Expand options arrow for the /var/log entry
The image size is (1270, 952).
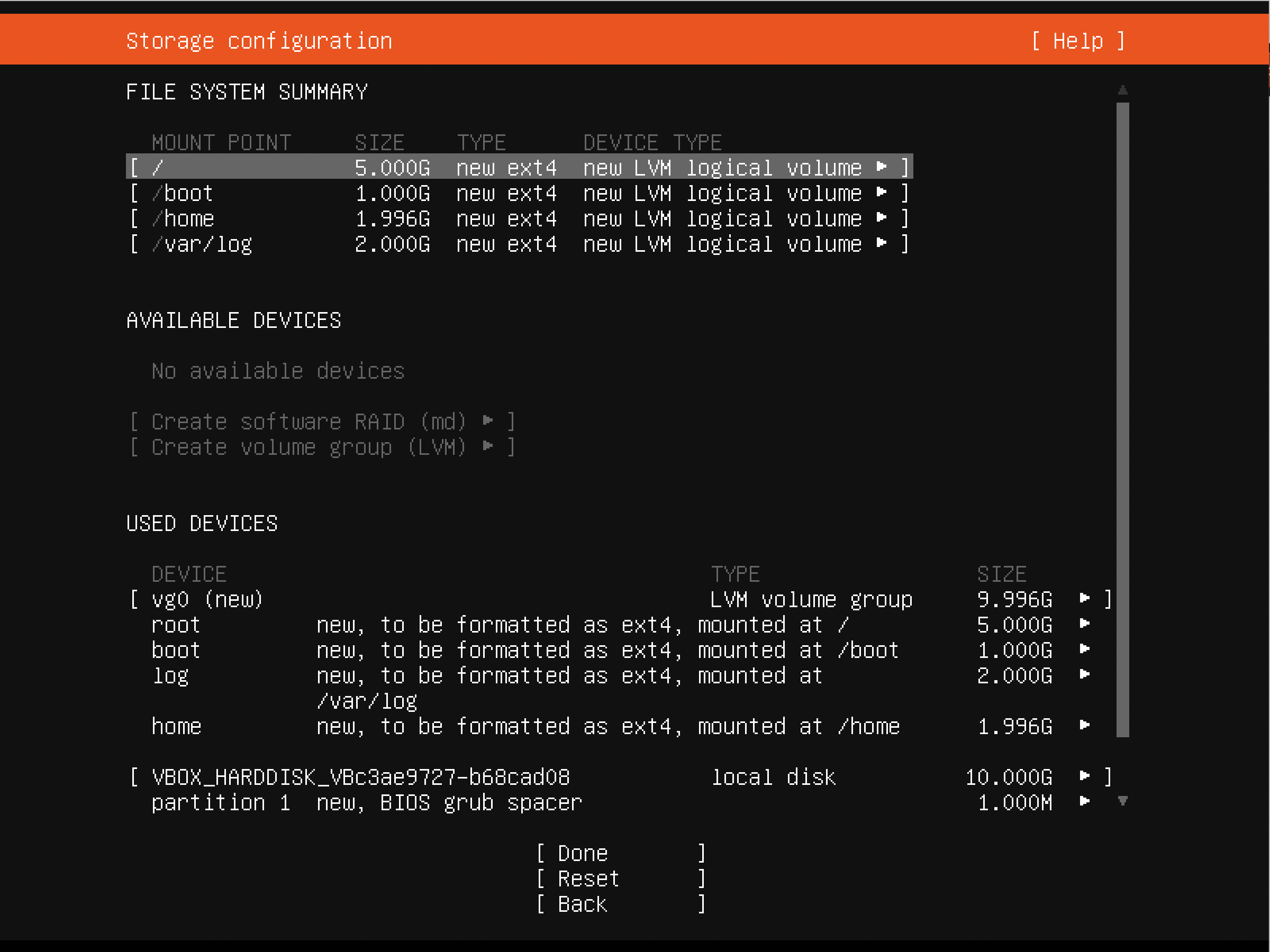point(883,244)
